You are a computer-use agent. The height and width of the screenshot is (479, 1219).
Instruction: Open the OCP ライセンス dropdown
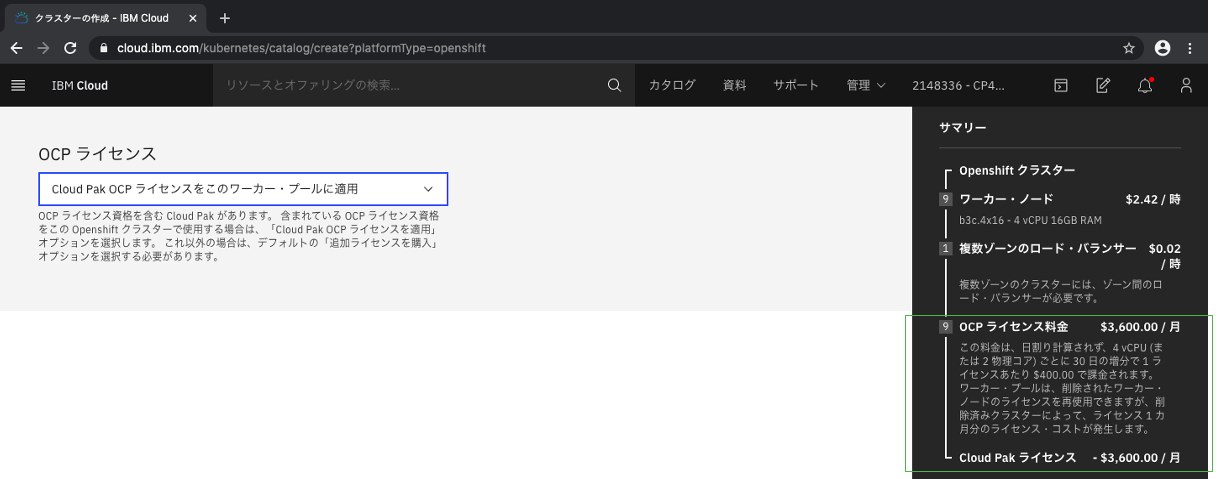click(243, 189)
